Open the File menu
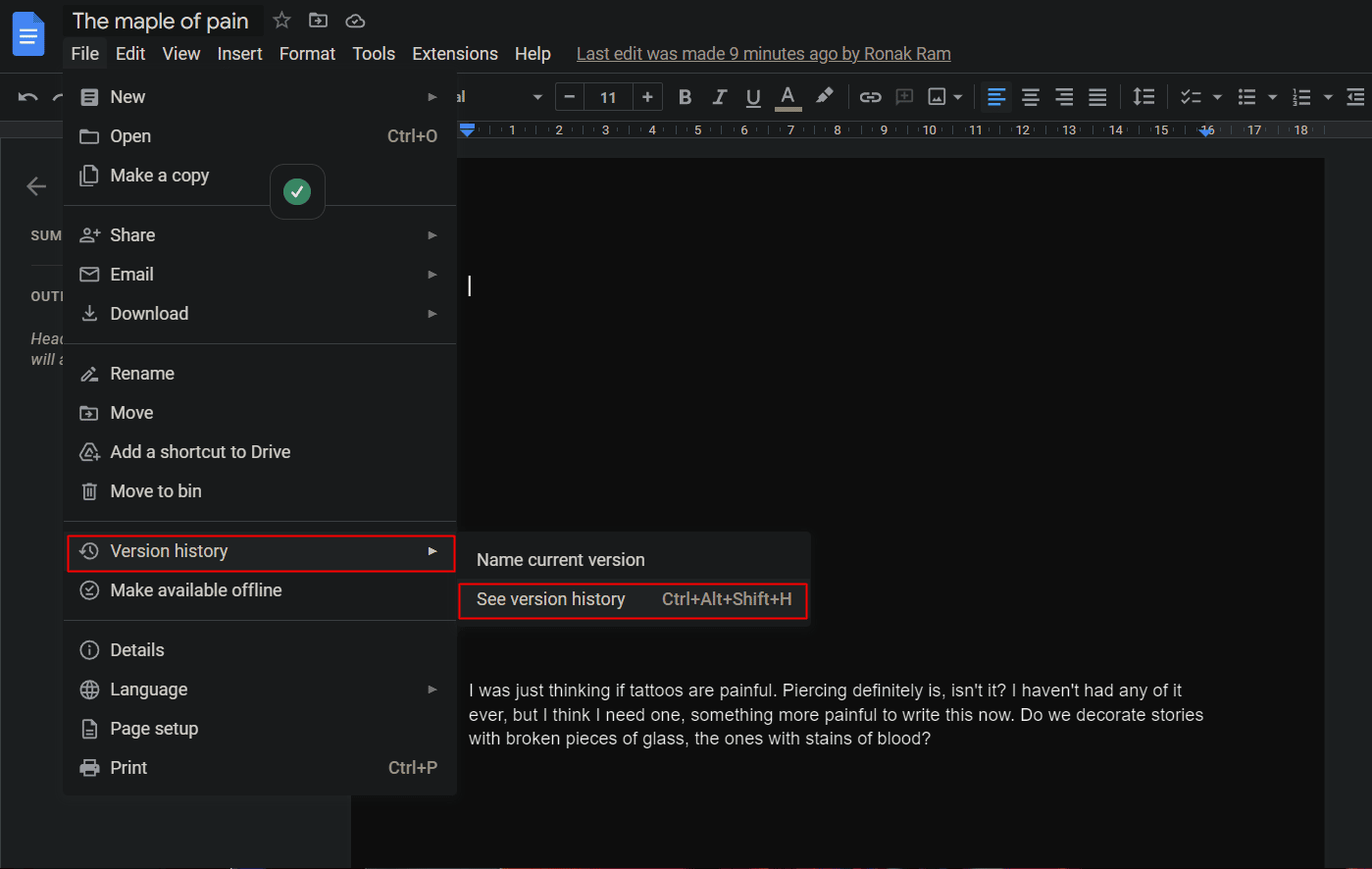1372x869 pixels. tap(84, 54)
